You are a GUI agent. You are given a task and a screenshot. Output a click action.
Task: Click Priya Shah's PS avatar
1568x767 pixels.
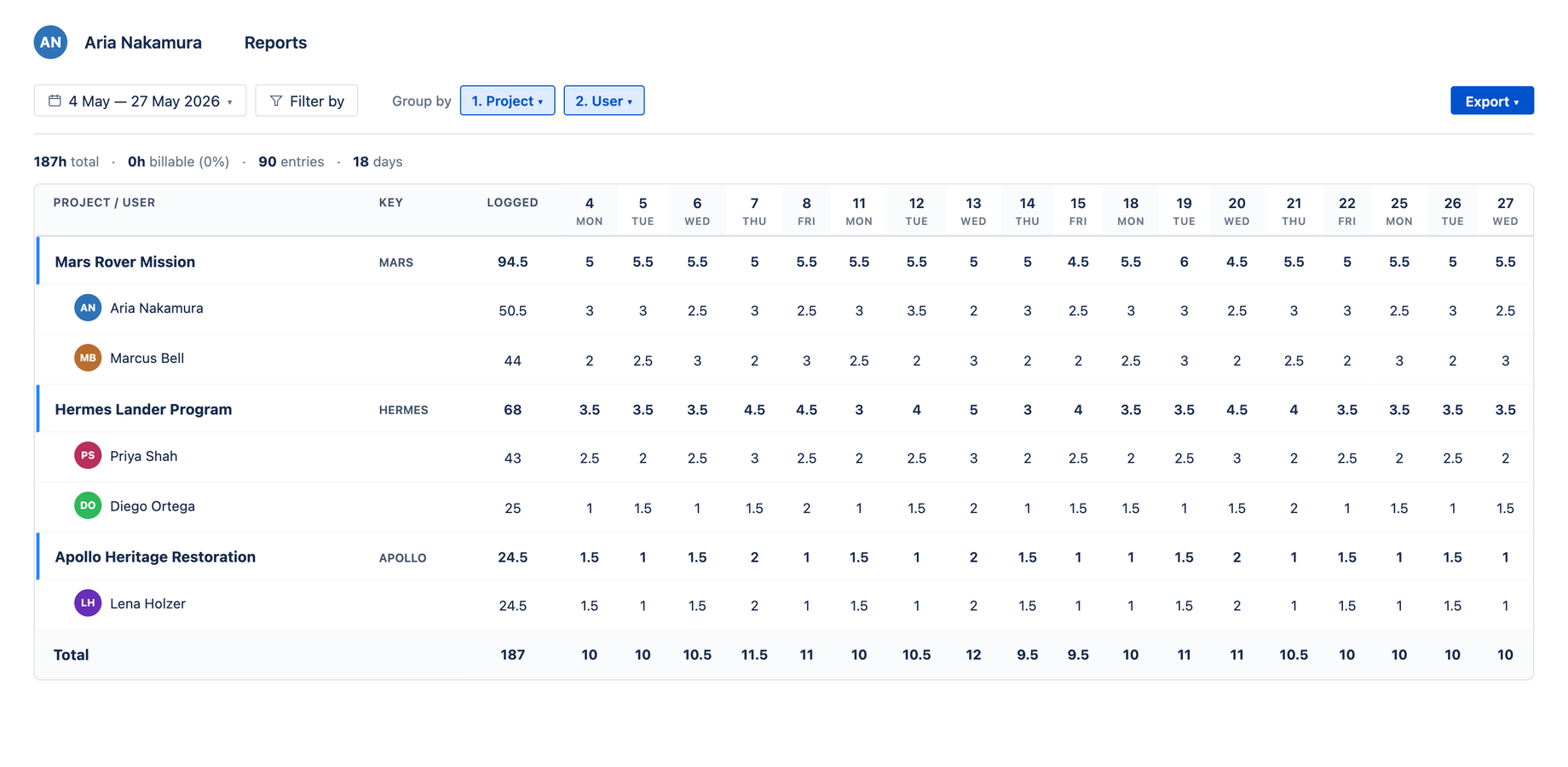pyautogui.click(x=88, y=456)
